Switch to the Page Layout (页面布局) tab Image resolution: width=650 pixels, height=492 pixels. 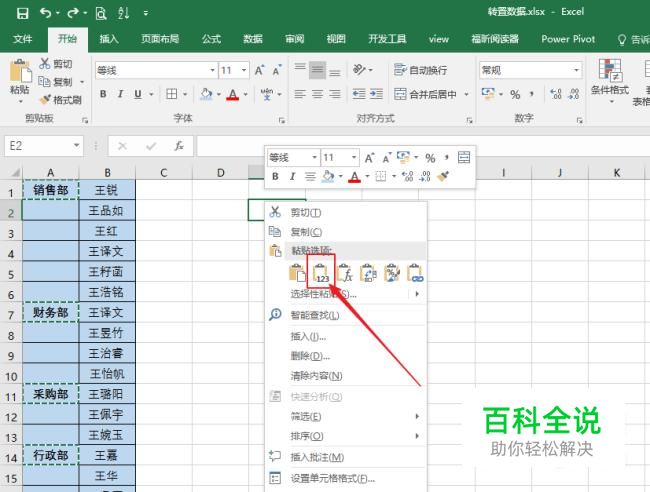pos(160,39)
